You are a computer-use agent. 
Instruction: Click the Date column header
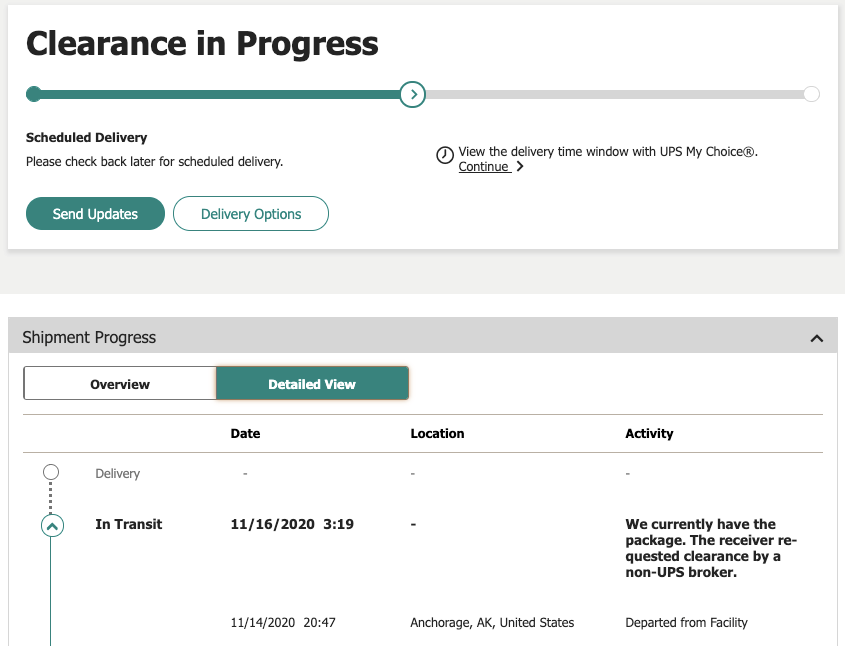[x=245, y=434]
